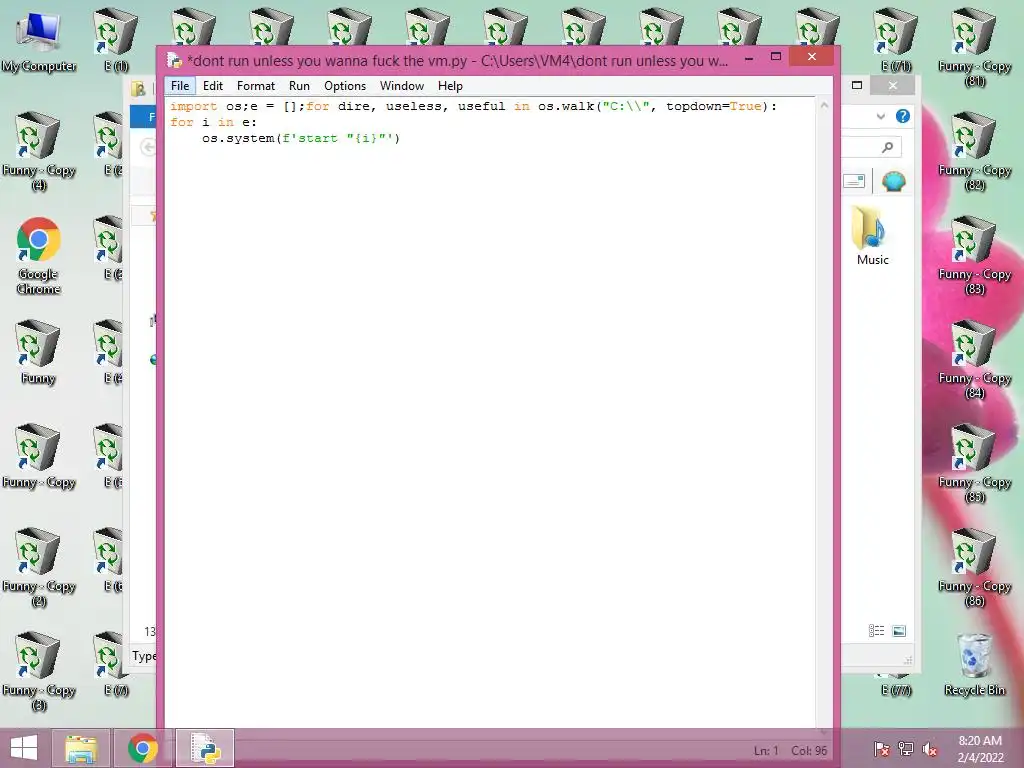Open File Explorer from the taskbar
This screenshot has height=768, width=1024.
(81, 748)
